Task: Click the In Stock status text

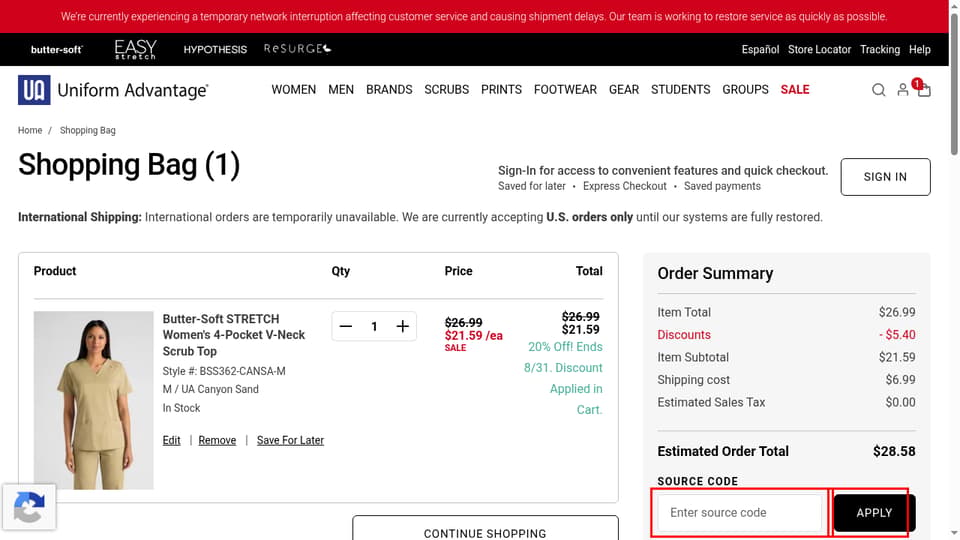Action: [181, 408]
